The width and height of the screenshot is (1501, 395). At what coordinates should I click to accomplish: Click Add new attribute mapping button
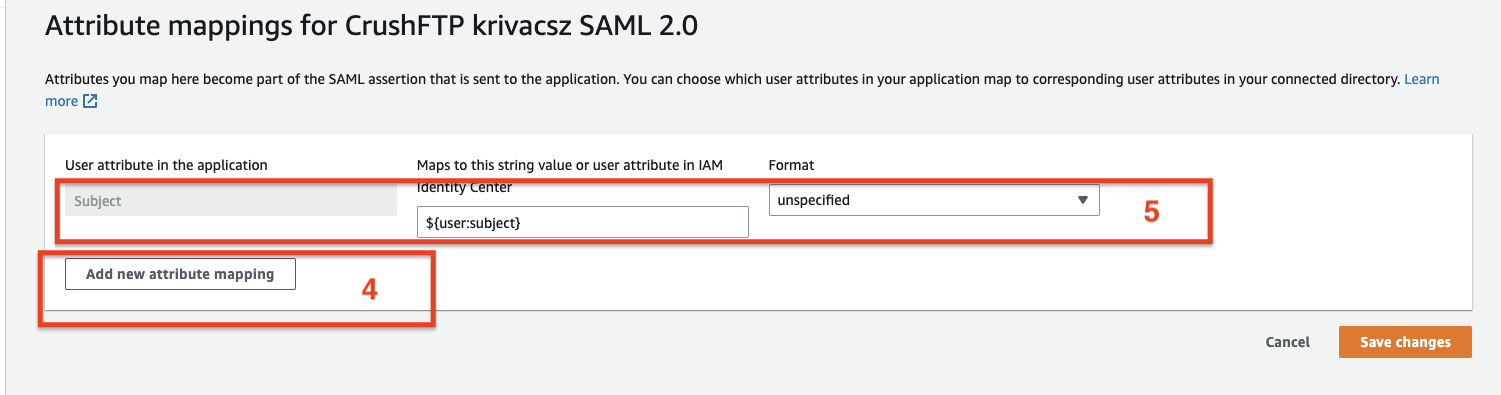(x=180, y=274)
